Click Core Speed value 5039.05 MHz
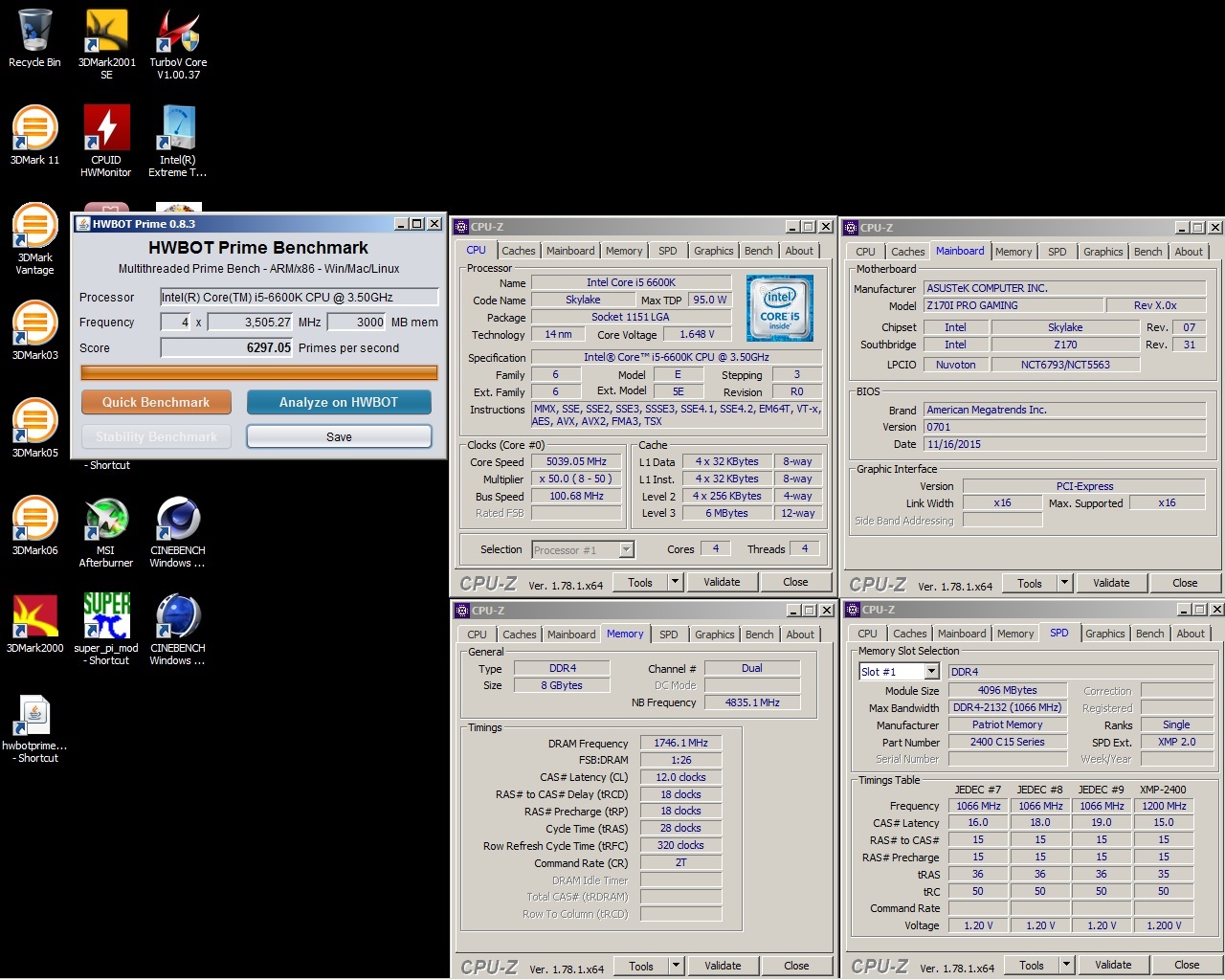Image resolution: width=1225 pixels, height=980 pixels. click(576, 461)
